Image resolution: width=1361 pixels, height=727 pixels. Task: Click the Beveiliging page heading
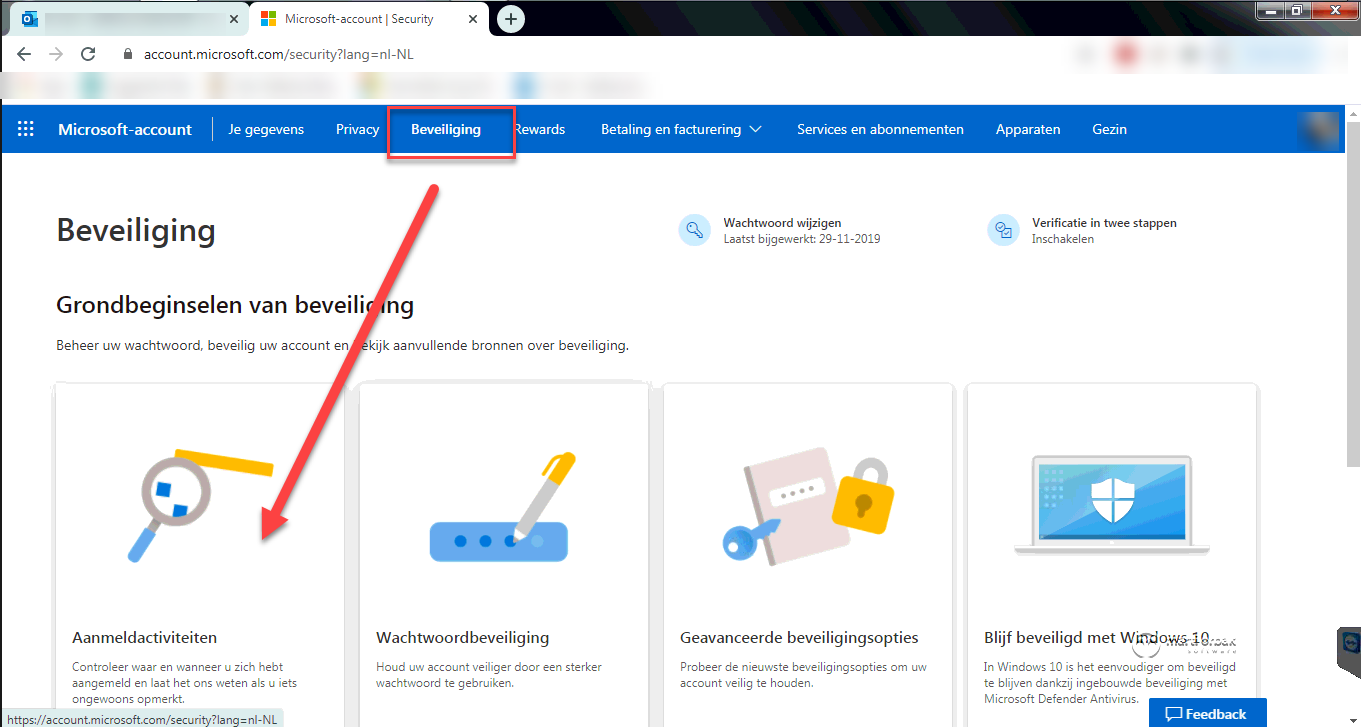point(136,231)
